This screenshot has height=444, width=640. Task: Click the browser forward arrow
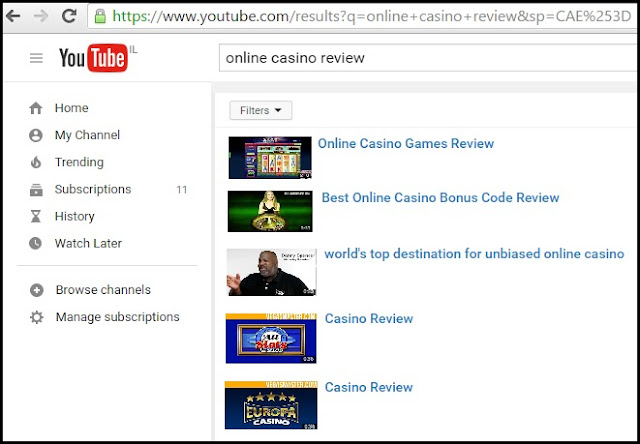(x=41, y=16)
